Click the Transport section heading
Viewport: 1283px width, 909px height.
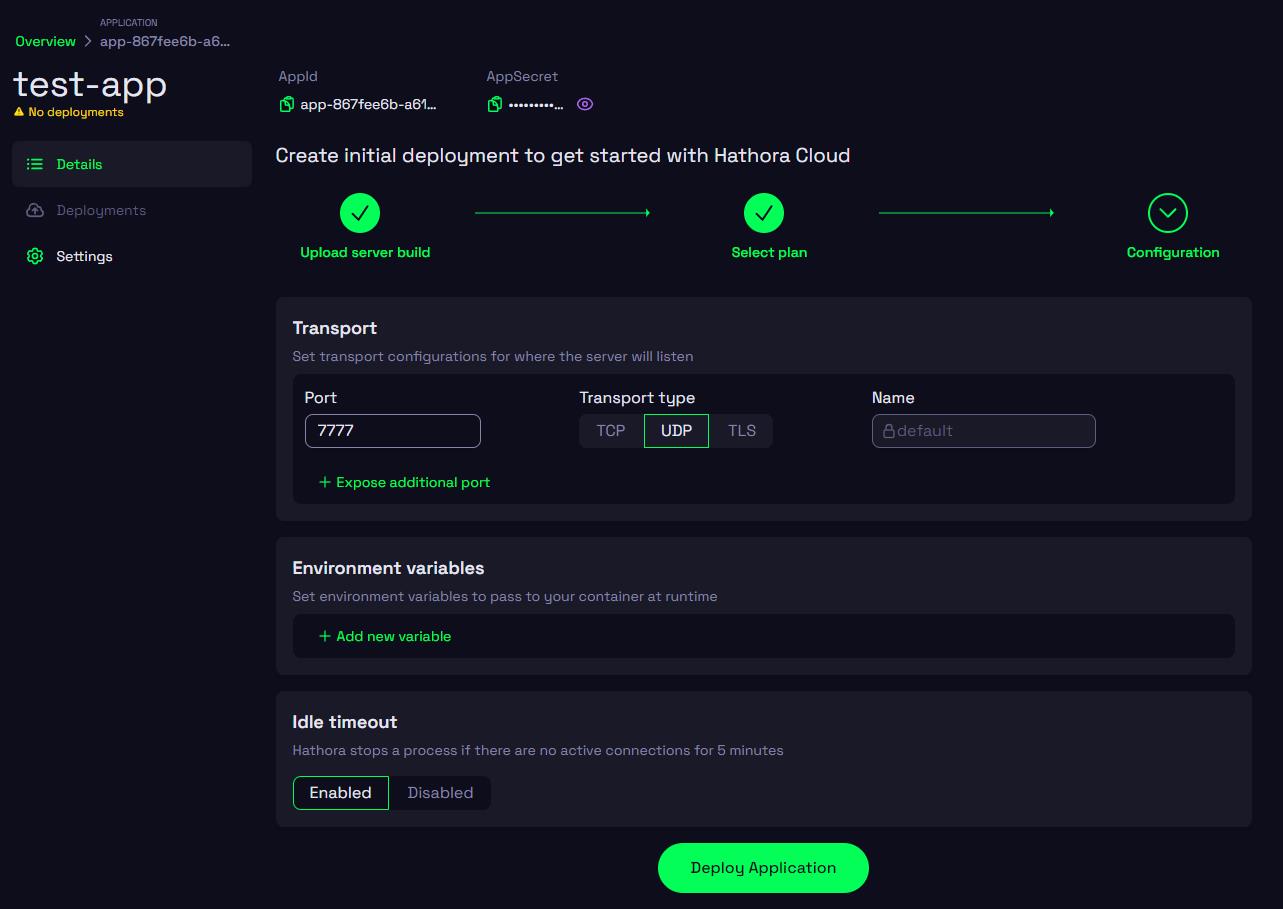coord(334,328)
